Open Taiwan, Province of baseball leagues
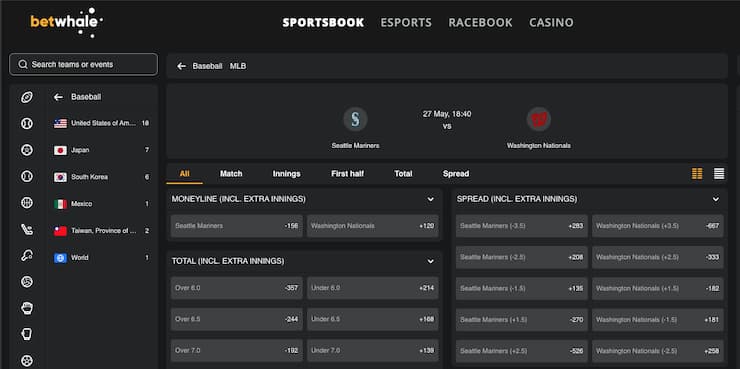This screenshot has width=740, height=369. pyautogui.click(x=102, y=231)
